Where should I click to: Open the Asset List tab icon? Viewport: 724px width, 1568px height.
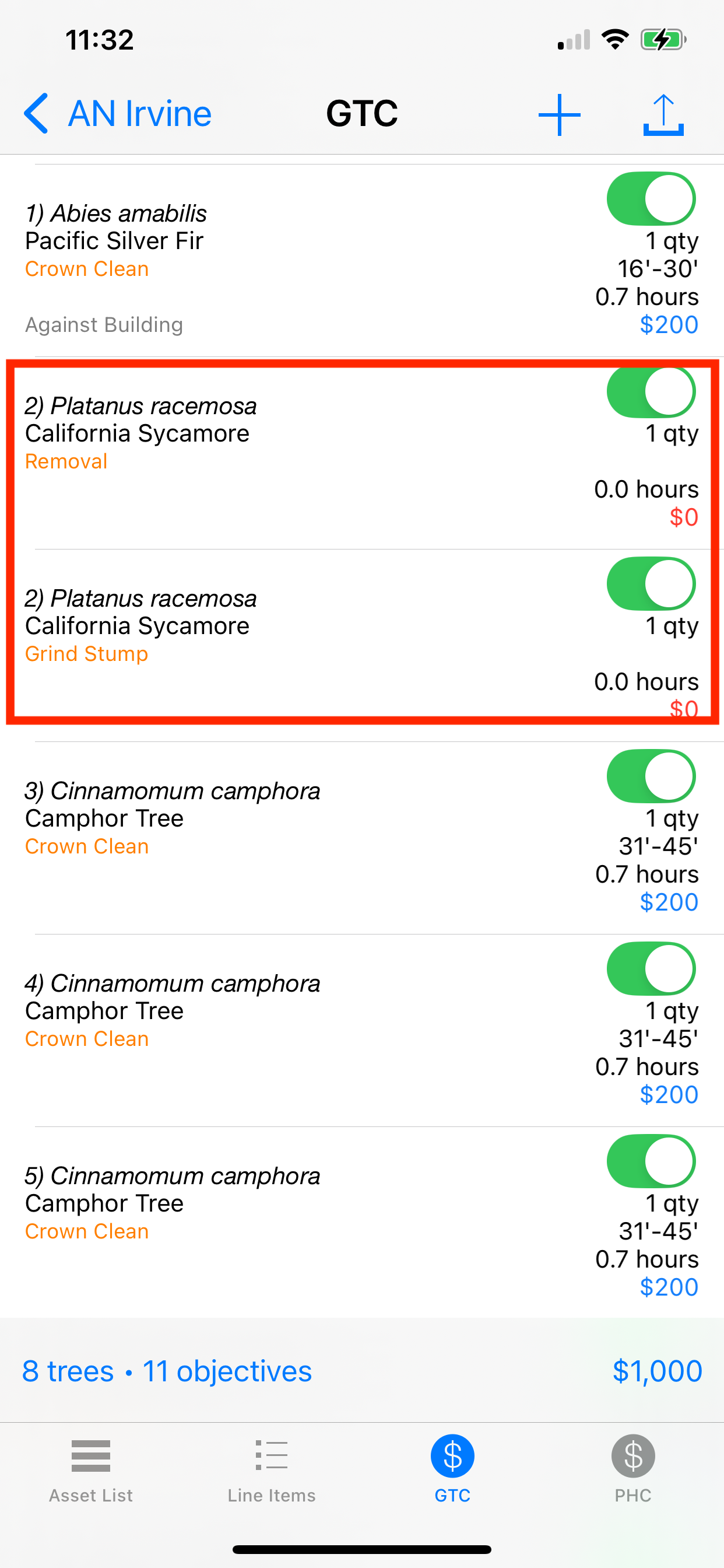click(x=91, y=1456)
